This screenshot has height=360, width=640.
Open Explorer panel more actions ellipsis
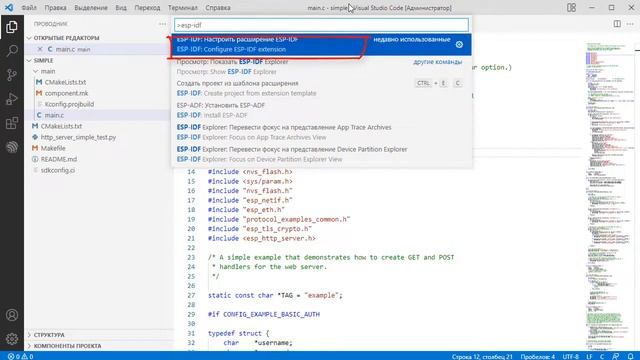(162, 24)
